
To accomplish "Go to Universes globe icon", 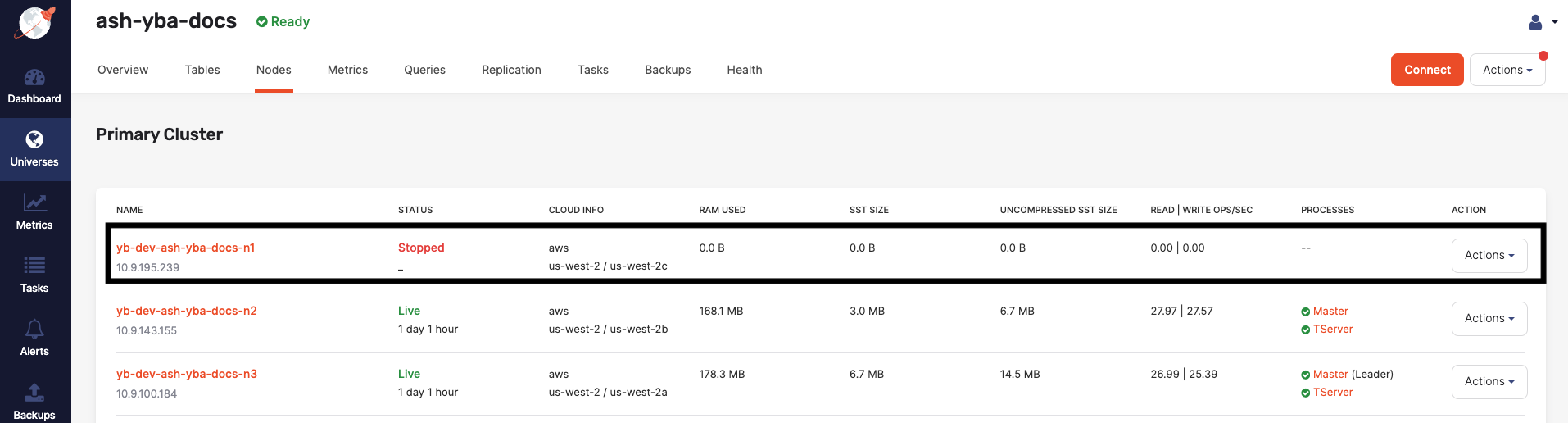I will coord(34,140).
